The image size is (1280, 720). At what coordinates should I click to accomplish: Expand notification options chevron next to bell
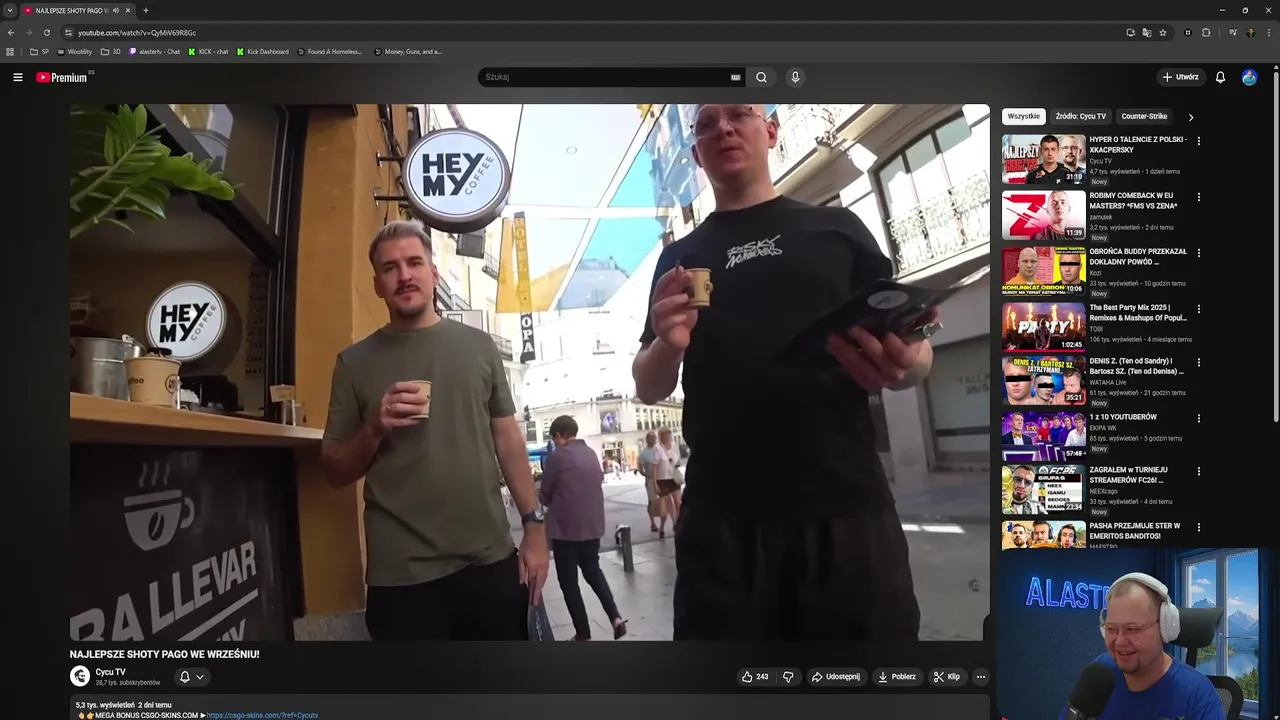(x=200, y=677)
